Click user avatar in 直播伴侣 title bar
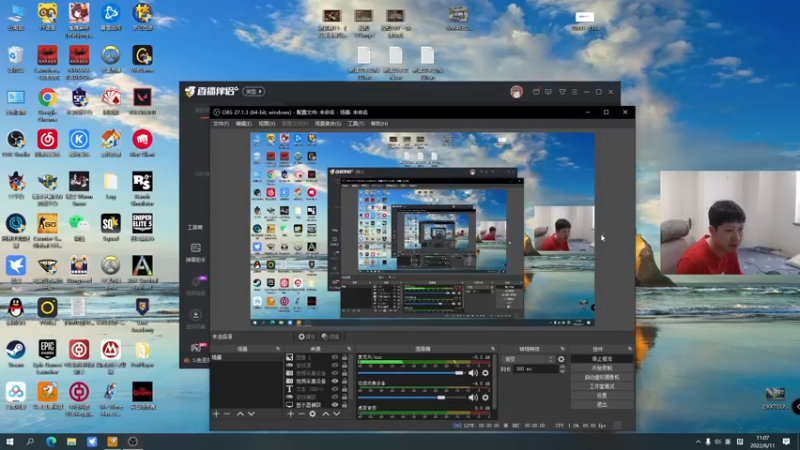 tap(516, 92)
